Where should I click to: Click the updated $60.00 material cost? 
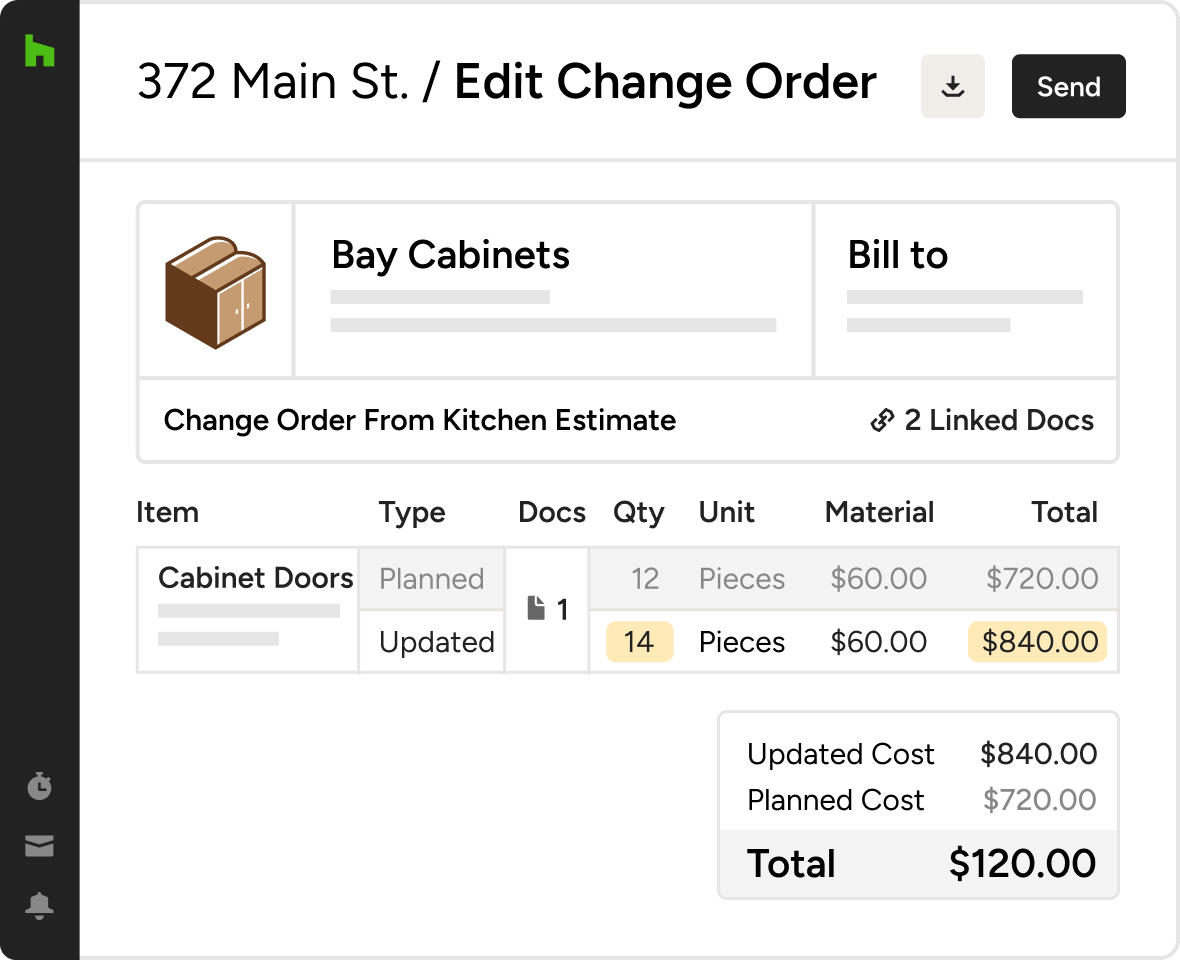(878, 642)
